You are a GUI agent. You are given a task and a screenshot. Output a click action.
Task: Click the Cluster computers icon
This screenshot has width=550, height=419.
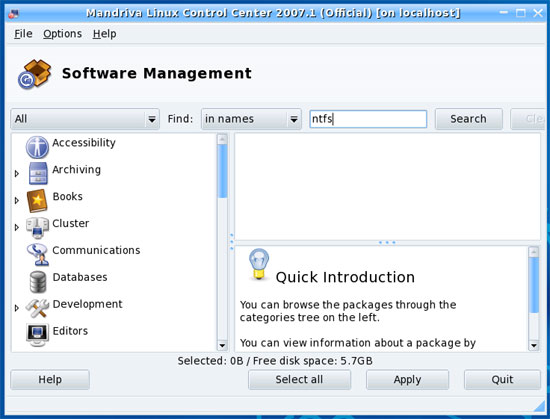(37, 228)
